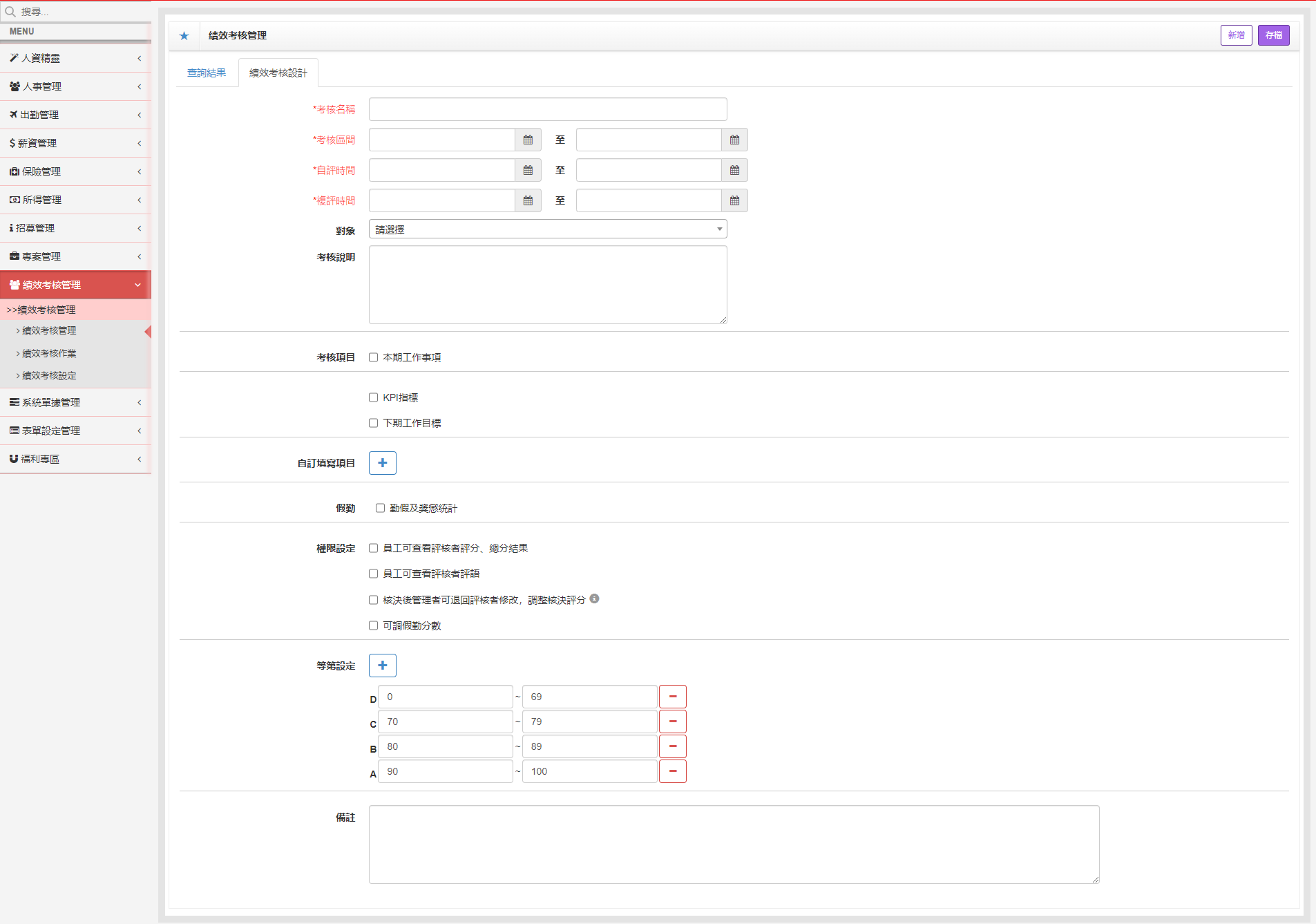This screenshot has height=924, width=1316.
Task: Focus the 考核名稱 input field
Action: click(548, 109)
